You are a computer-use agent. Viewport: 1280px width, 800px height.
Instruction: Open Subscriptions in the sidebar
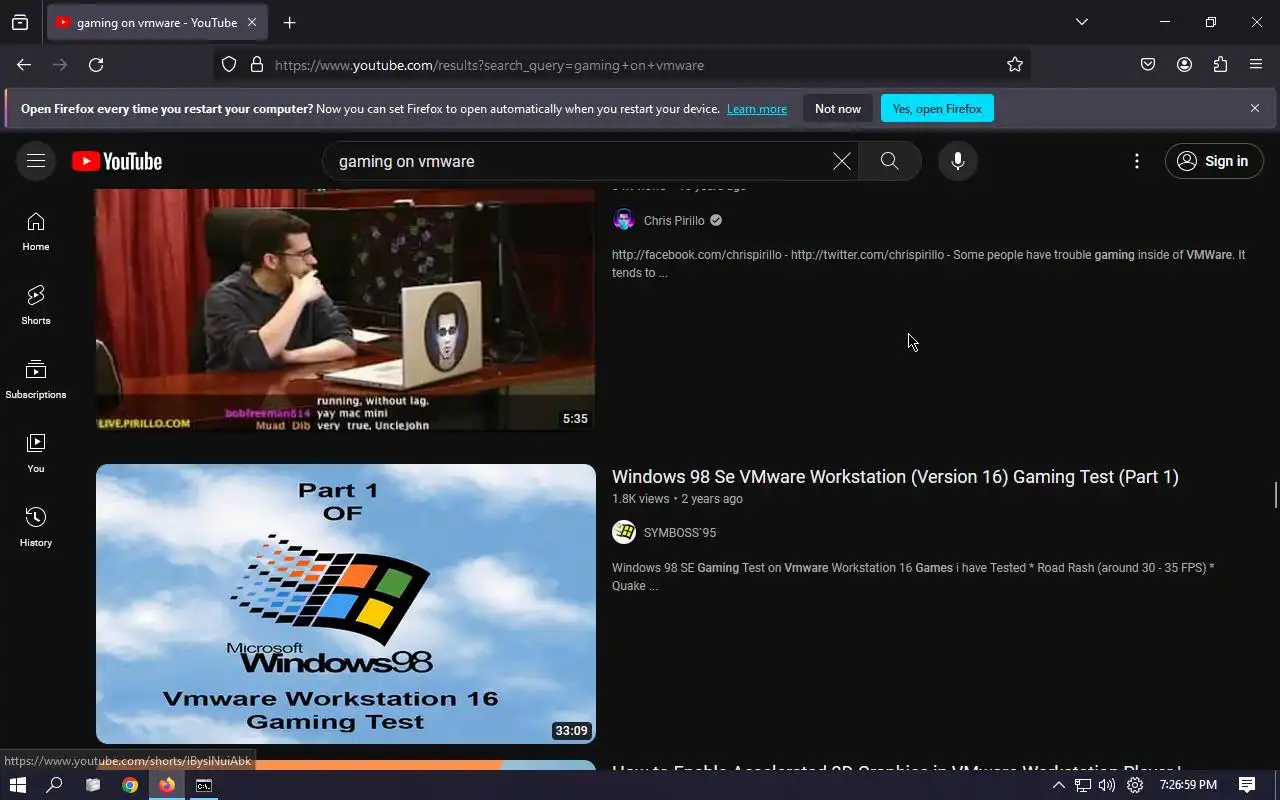36,379
